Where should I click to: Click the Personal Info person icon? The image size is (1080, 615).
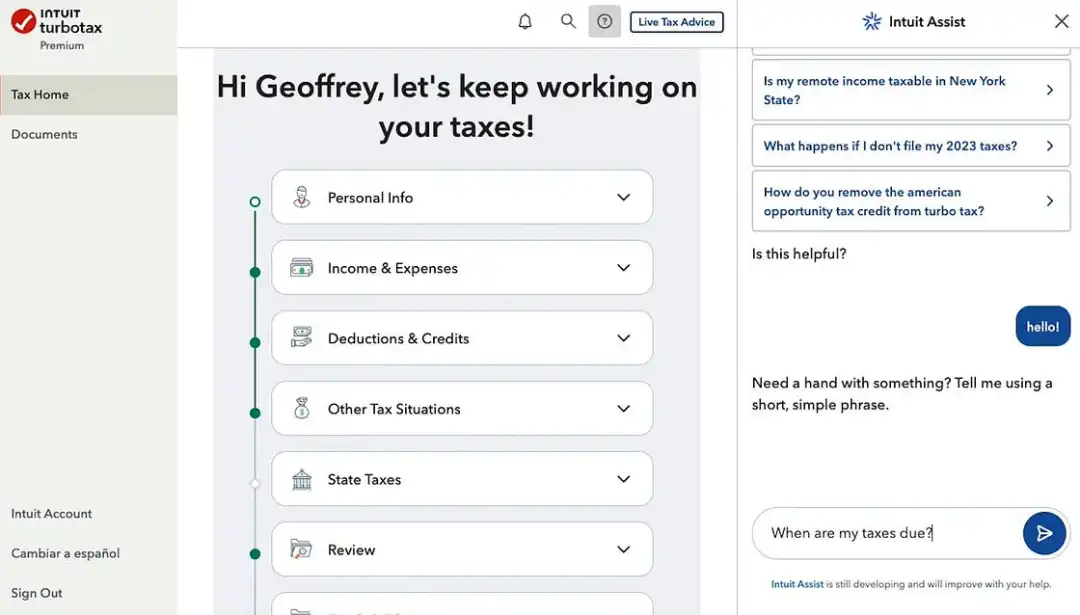point(301,197)
